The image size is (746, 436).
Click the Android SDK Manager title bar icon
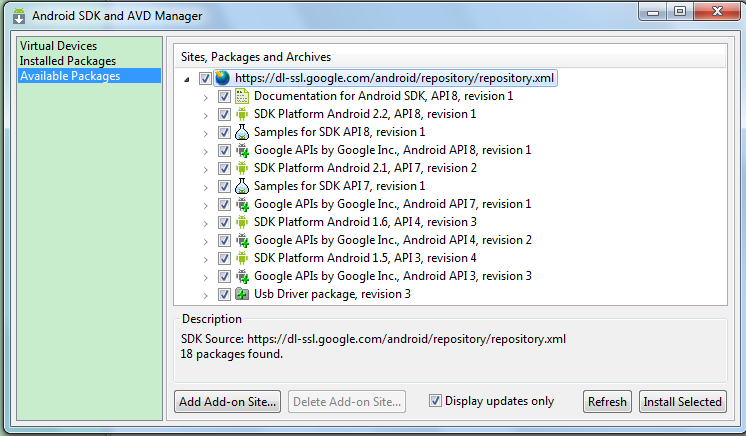click(19, 16)
